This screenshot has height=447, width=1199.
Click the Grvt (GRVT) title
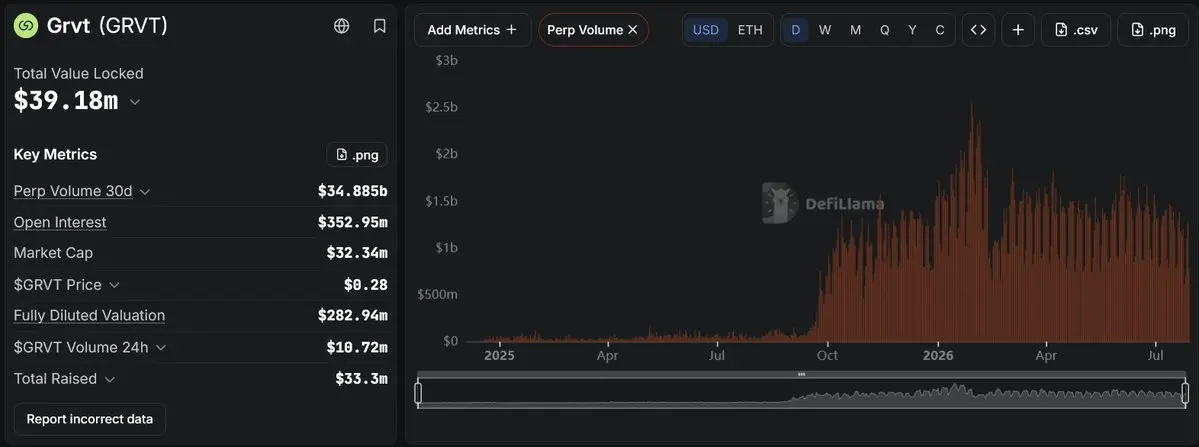pos(107,26)
